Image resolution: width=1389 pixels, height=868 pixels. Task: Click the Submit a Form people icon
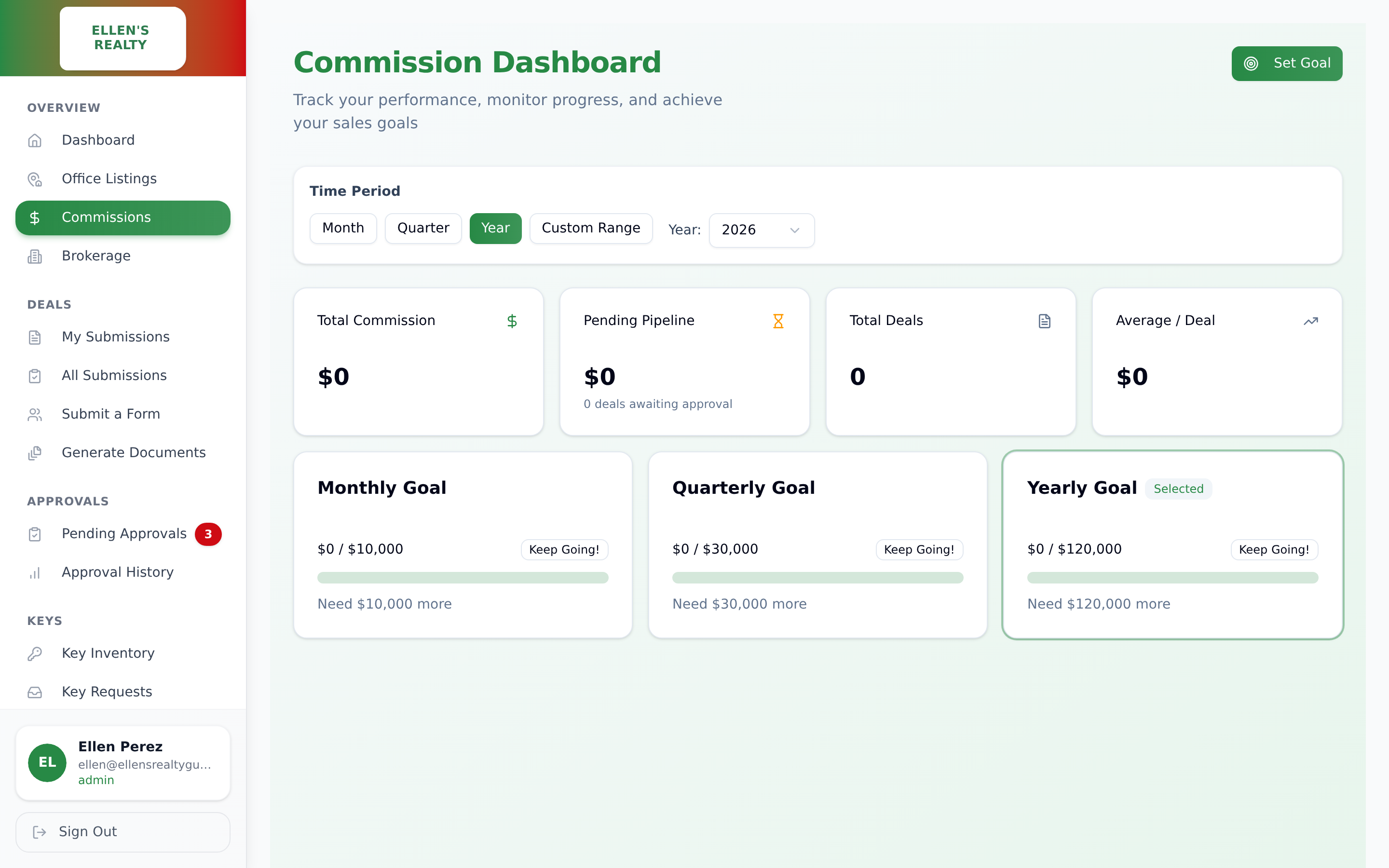click(x=35, y=414)
